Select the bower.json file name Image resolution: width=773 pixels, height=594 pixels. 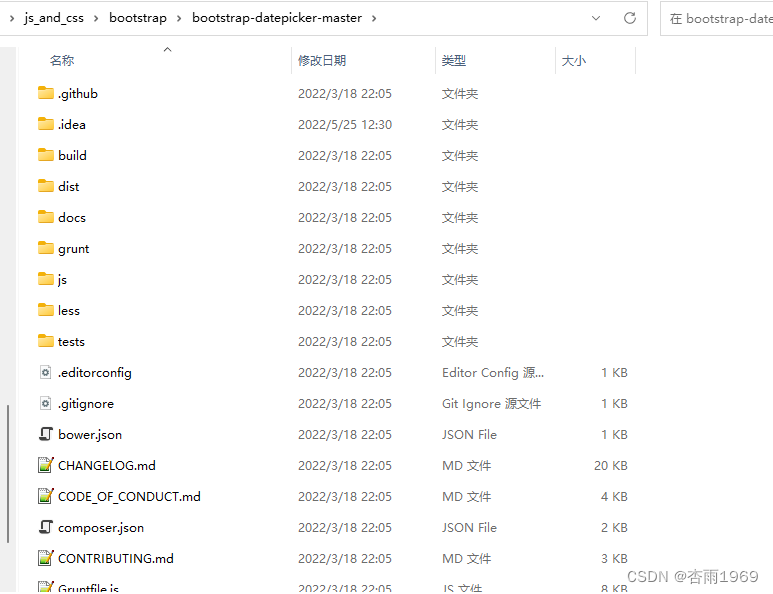[x=90, y=435]
